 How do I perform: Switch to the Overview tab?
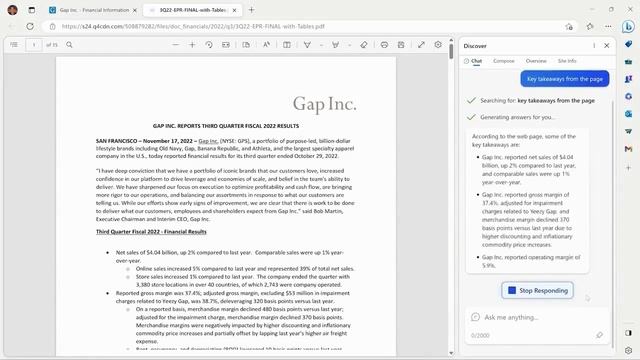536,61
